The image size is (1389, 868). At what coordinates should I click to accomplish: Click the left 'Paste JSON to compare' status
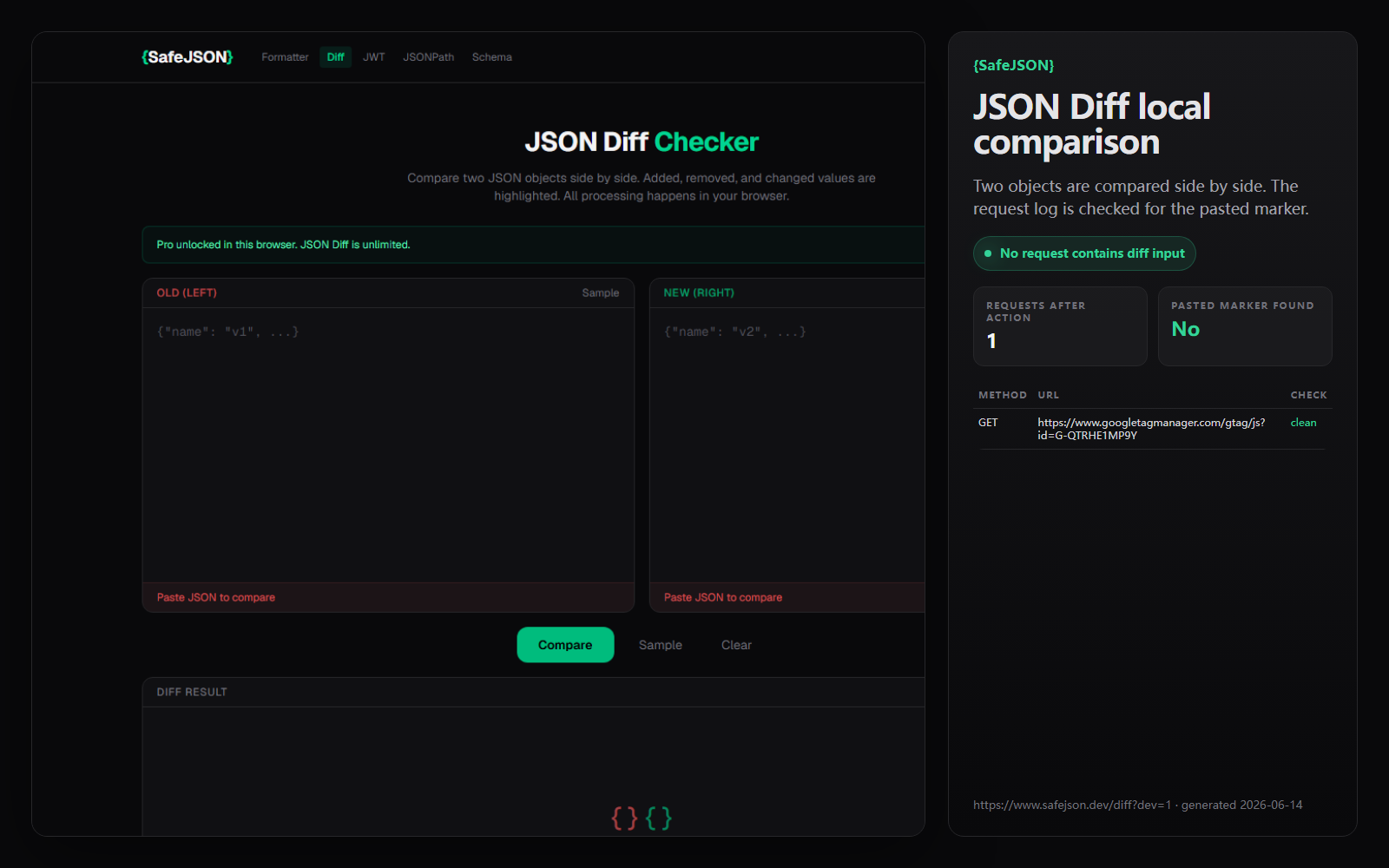(215, 597)
